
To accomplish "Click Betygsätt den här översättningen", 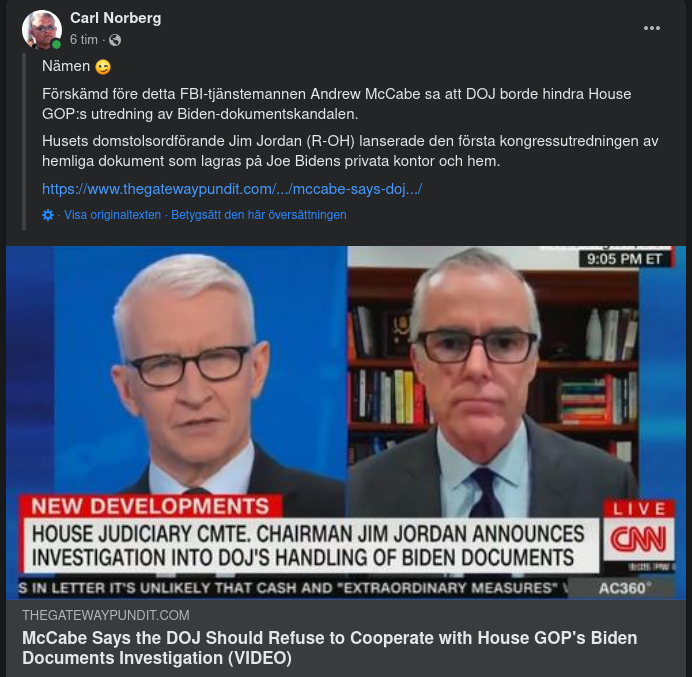I will pos(259,215).
